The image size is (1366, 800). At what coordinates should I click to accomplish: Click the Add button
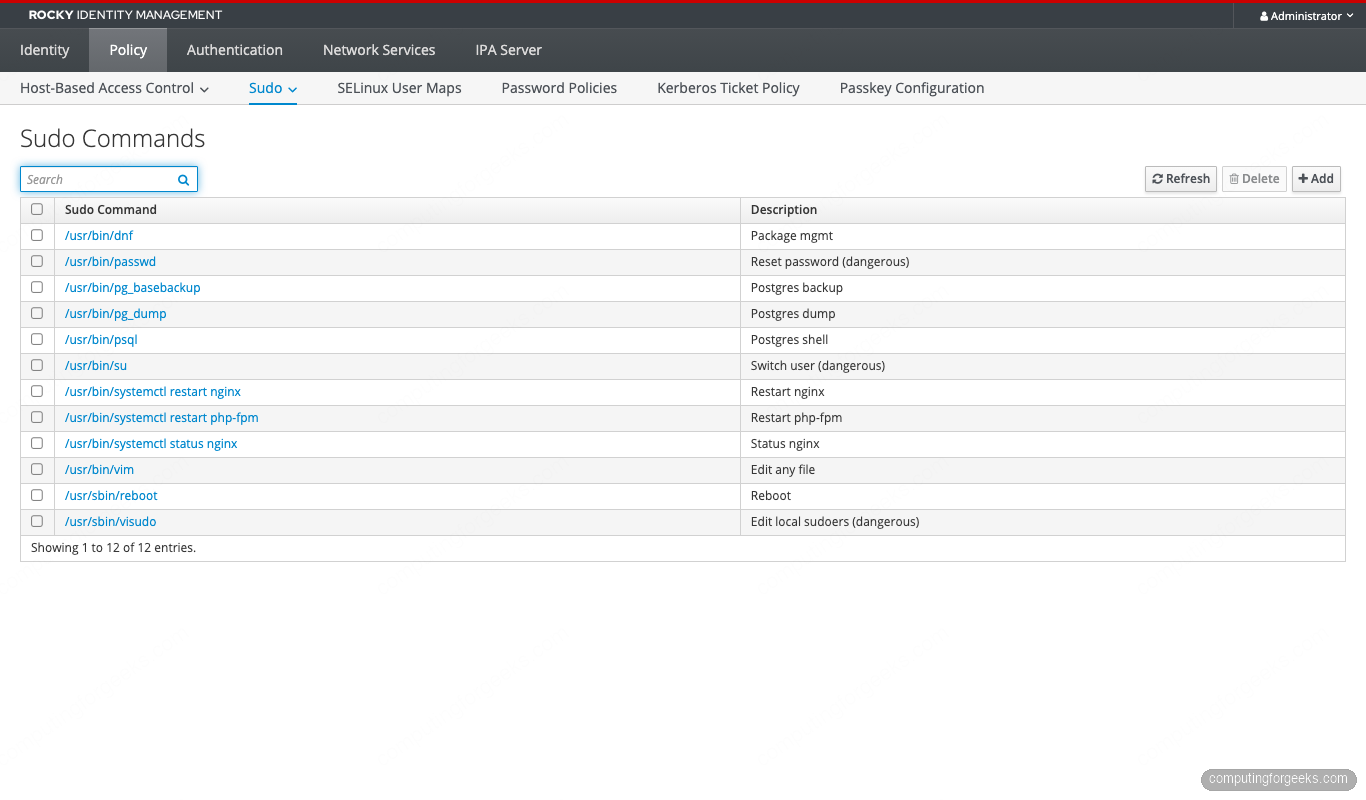(x=1316, y=179)
